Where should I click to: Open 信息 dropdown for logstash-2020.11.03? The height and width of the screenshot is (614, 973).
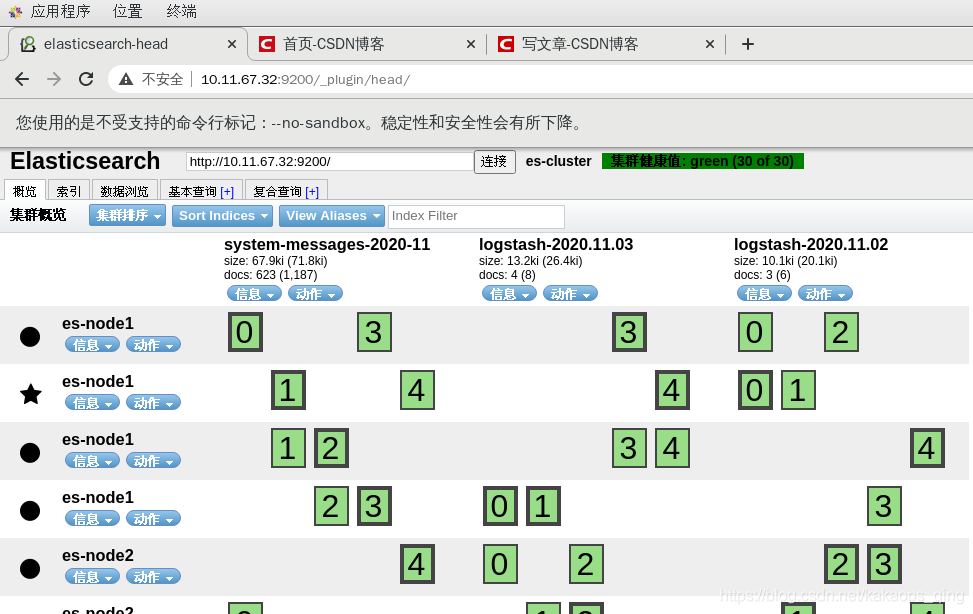(x=509, y=294)
